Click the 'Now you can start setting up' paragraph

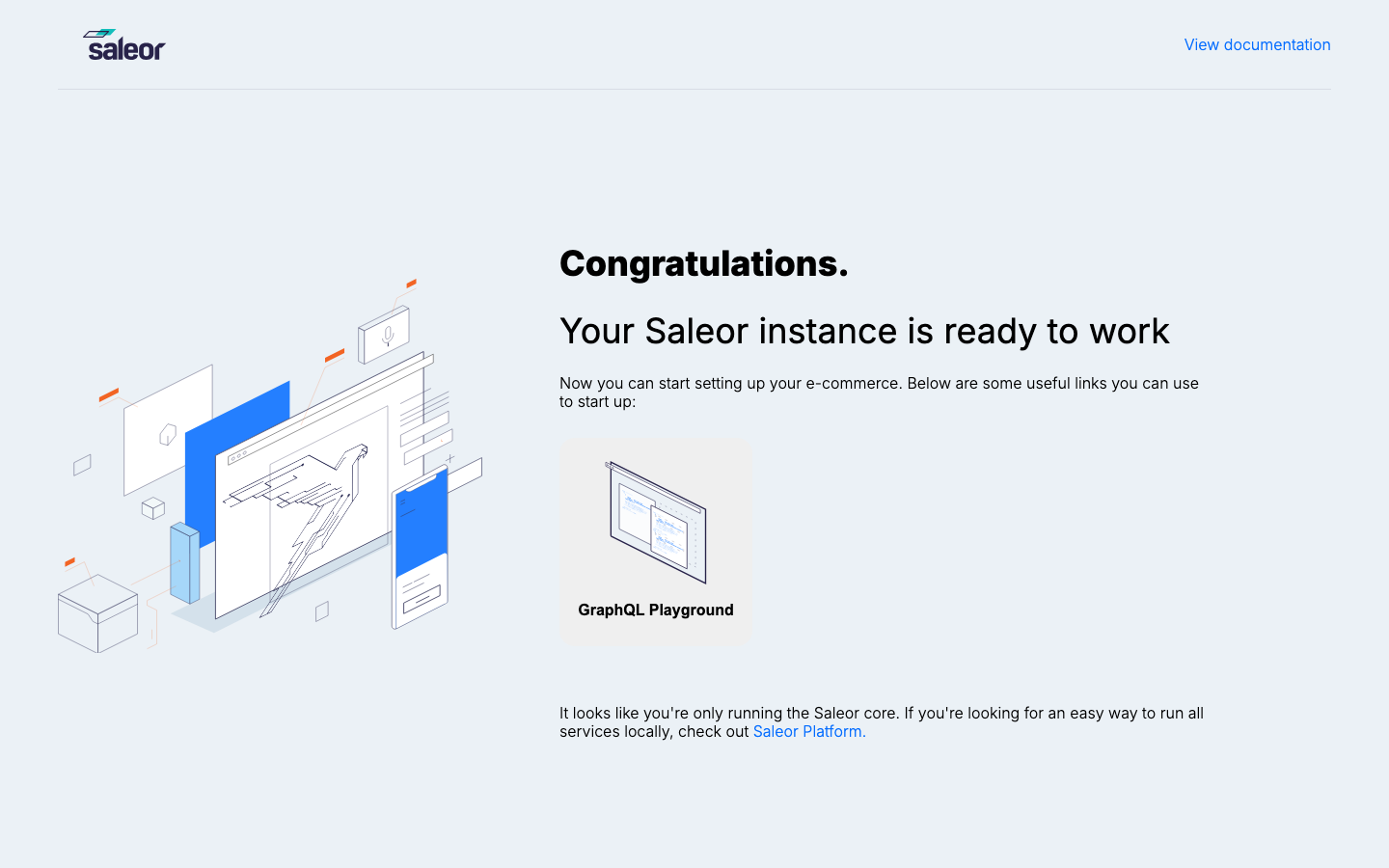click(879, 392)
